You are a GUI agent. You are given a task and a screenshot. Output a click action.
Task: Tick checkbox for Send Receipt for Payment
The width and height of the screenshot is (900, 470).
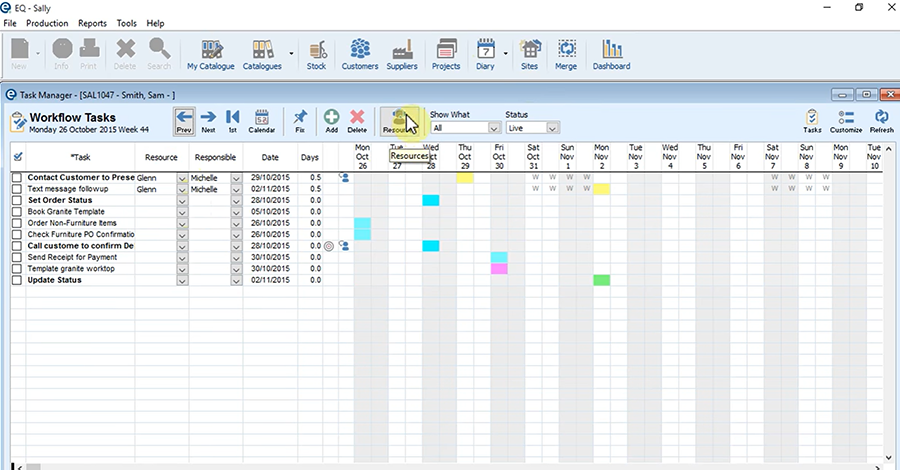pos(17,258)
